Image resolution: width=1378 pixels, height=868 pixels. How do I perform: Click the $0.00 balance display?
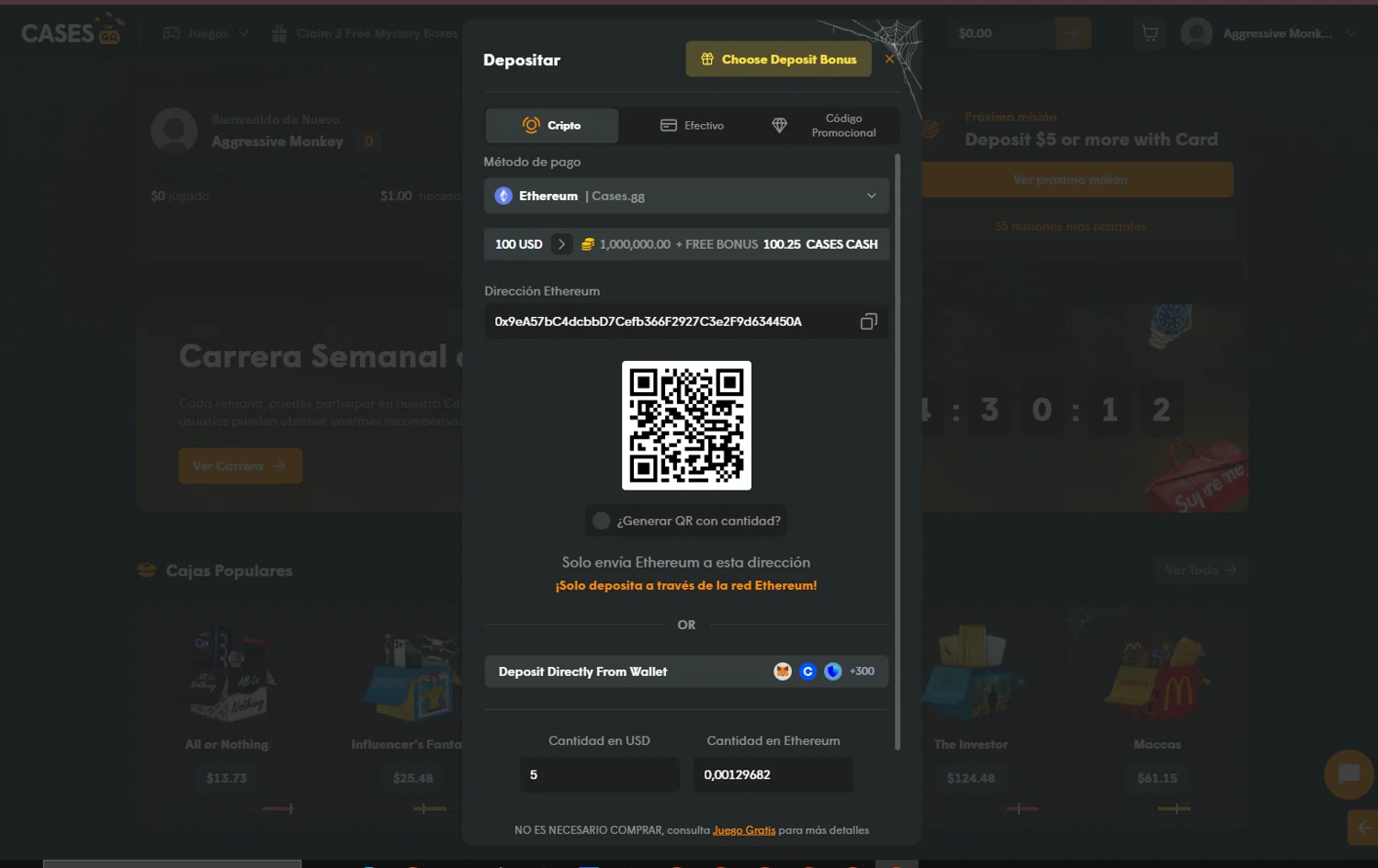point(975,33)
